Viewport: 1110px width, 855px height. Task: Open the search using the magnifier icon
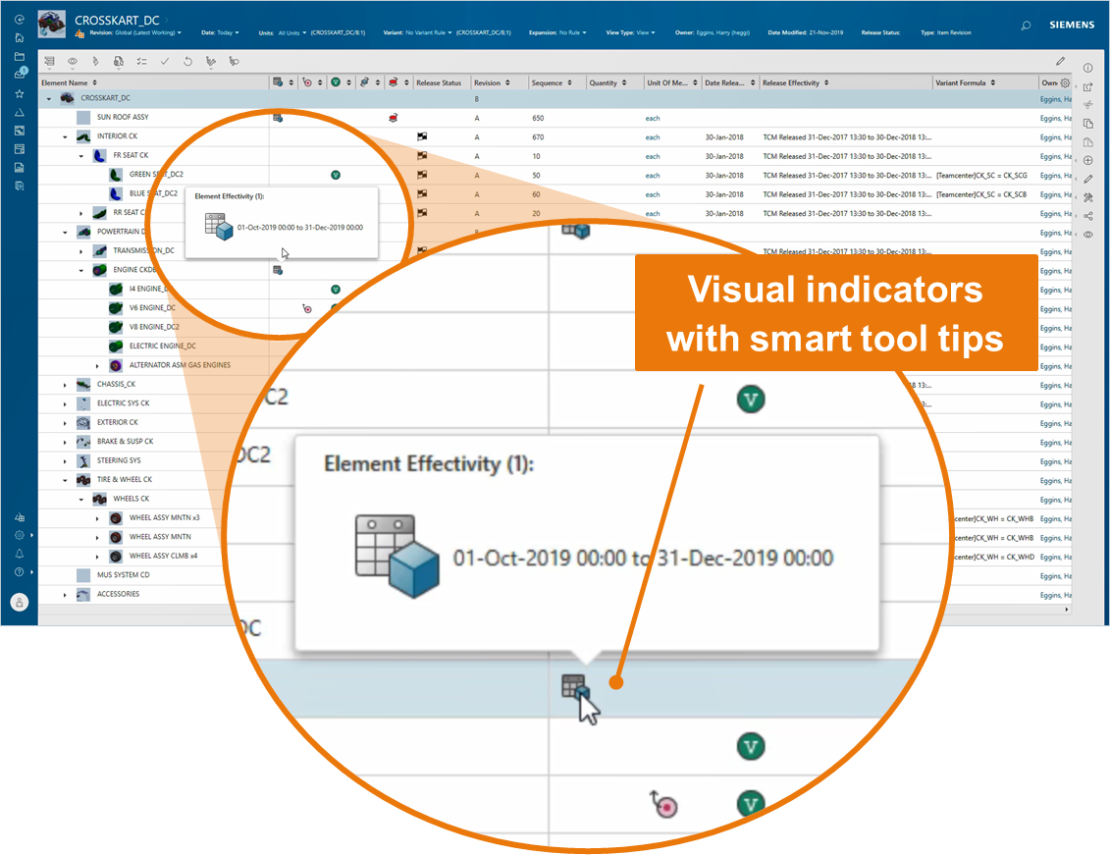click(x=1026, y=25)
